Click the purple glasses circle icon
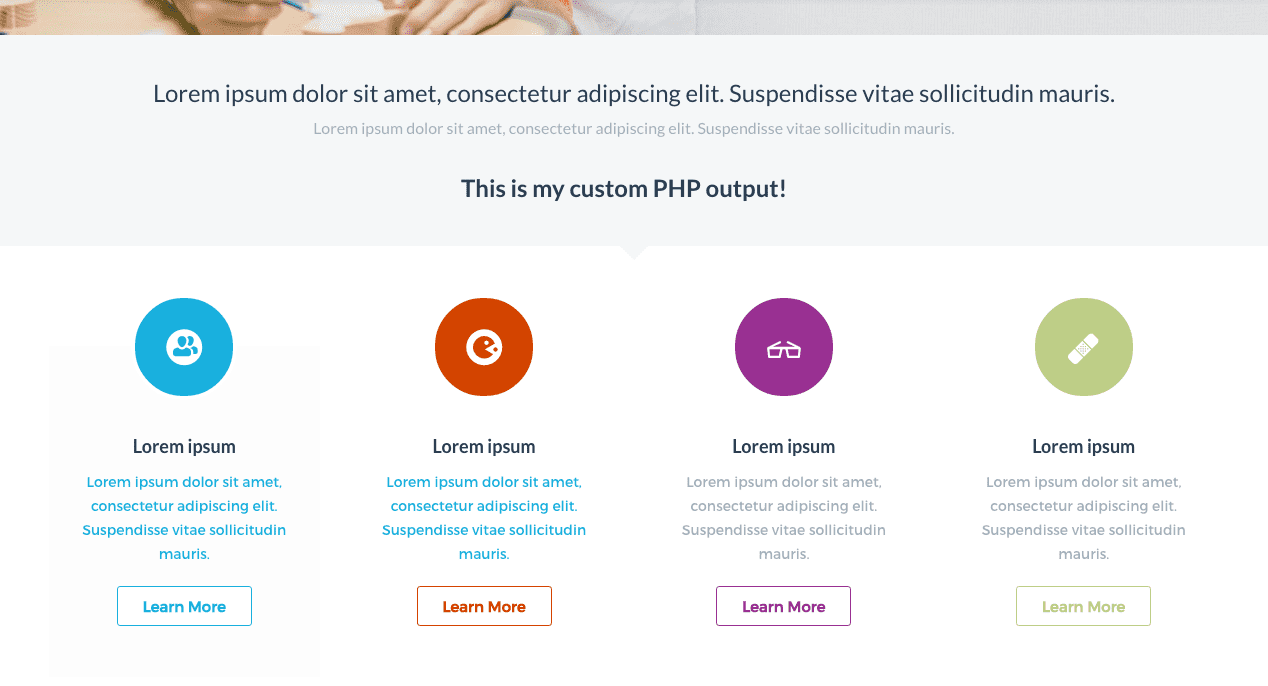 click(x=784, y=347)
